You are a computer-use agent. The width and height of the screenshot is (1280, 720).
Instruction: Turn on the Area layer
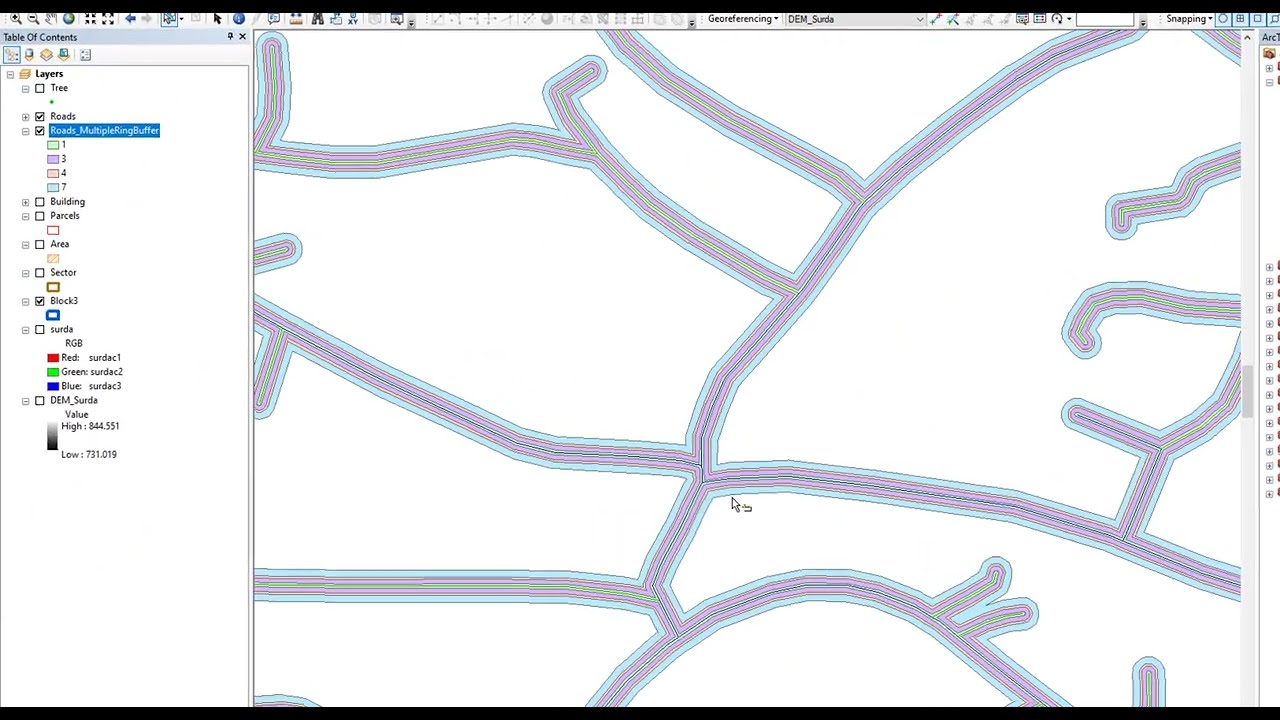coord(40,244)
